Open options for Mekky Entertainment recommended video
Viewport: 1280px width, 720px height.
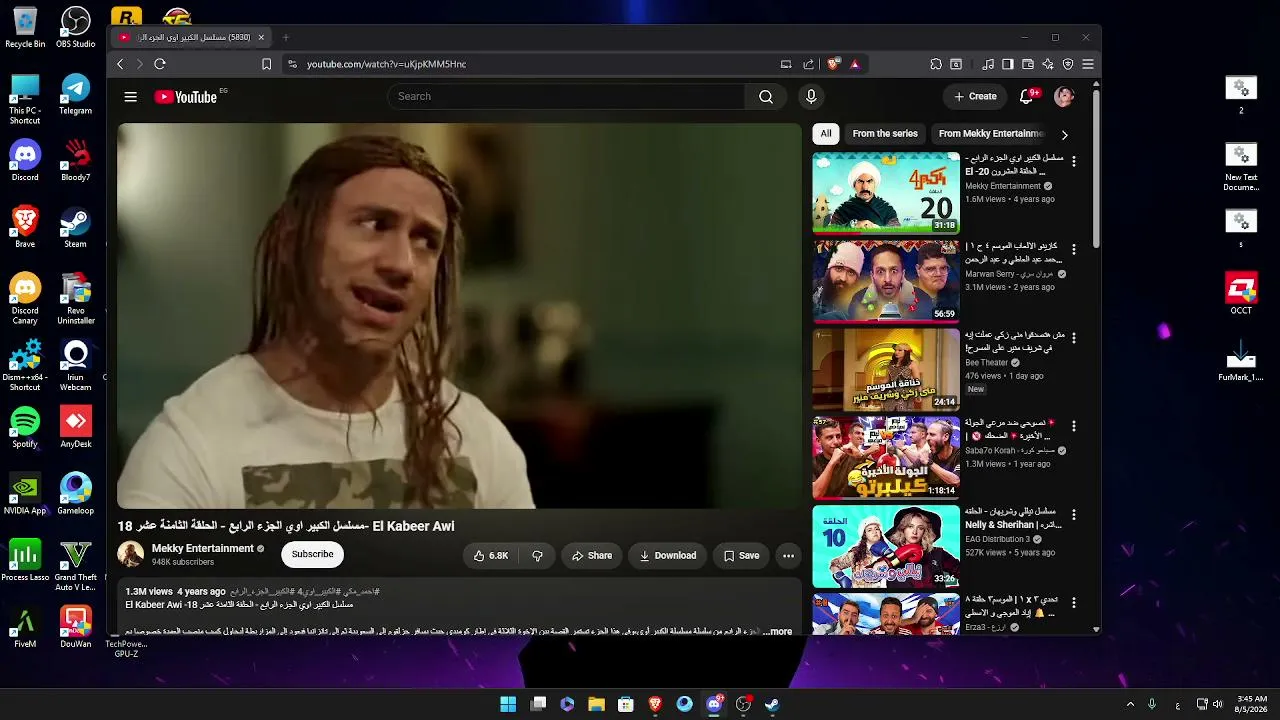click(1074, 161)
